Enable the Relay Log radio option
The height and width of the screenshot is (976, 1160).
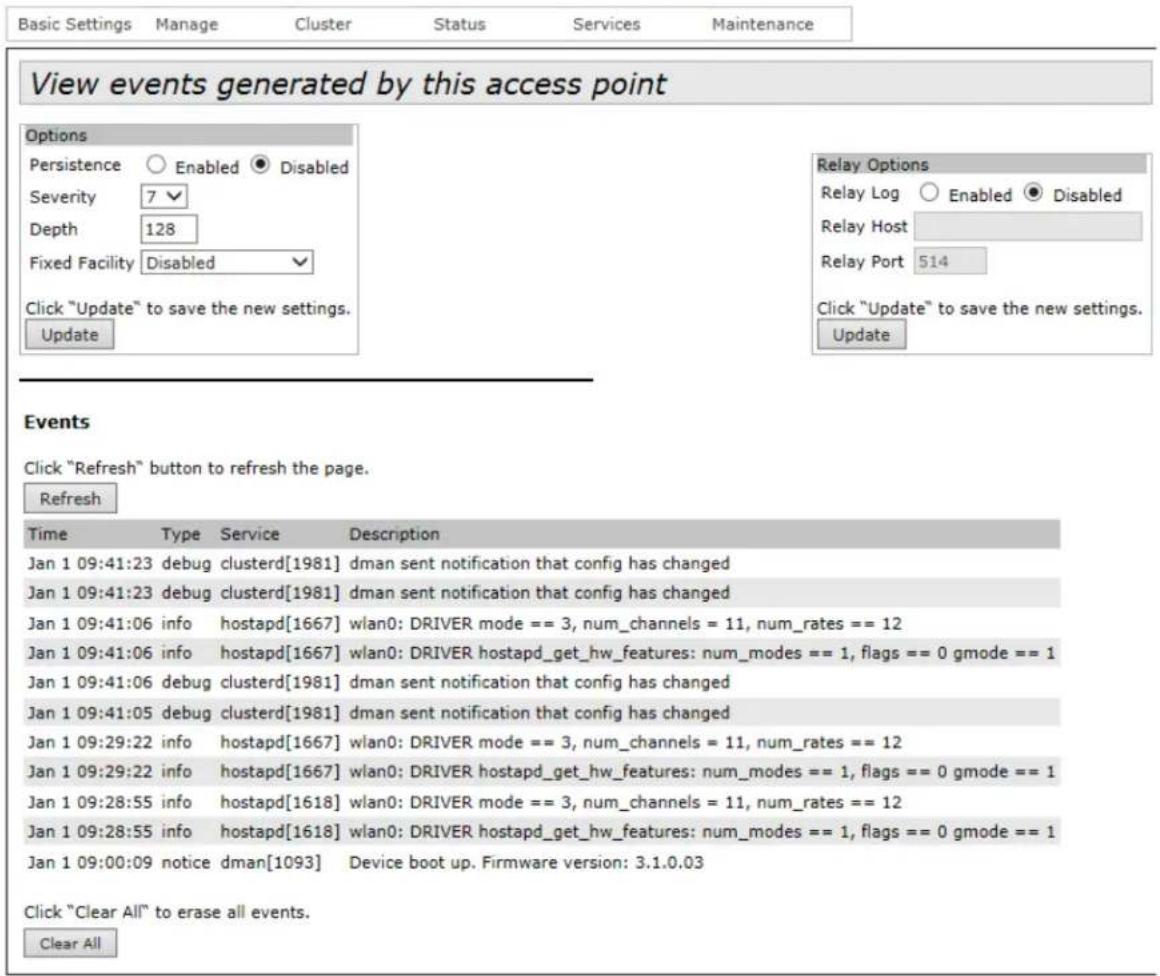coord(929,192)
